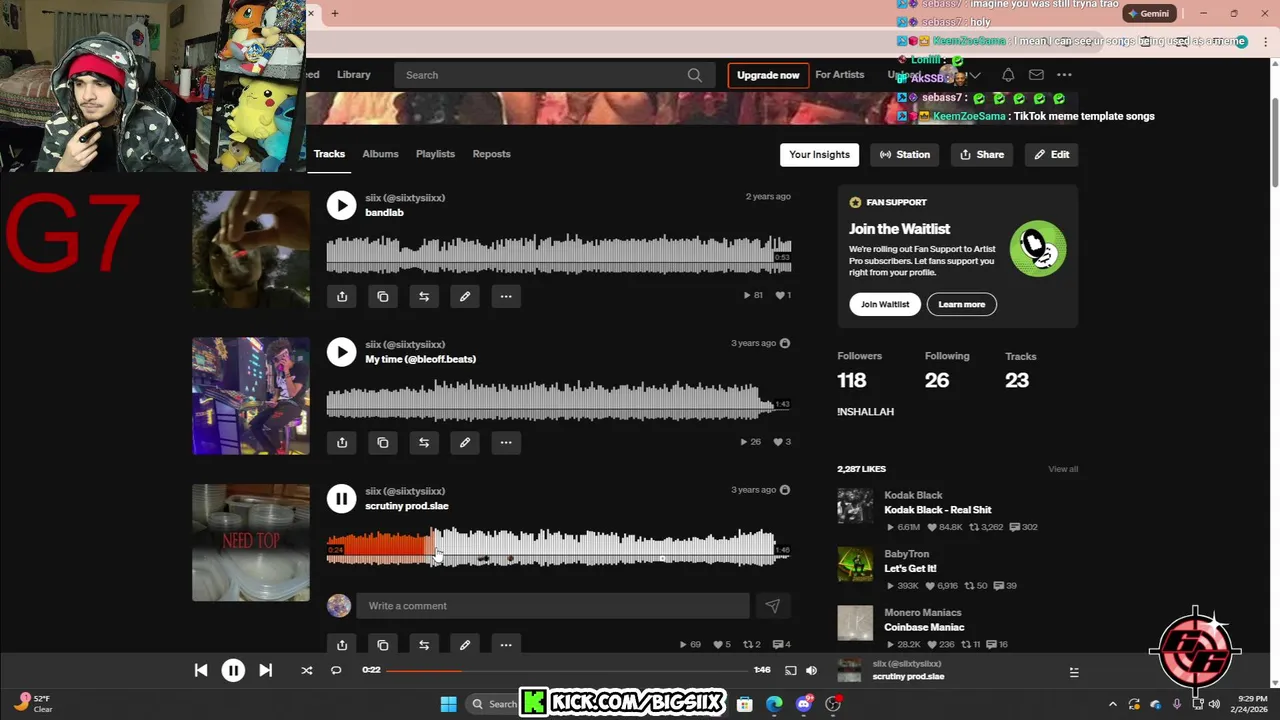Image resolution: width=1280 pixels, height=720 pixels.
Task: Edit pencil icon under scrutiny prod.slae track
Action: pos(465,645)
